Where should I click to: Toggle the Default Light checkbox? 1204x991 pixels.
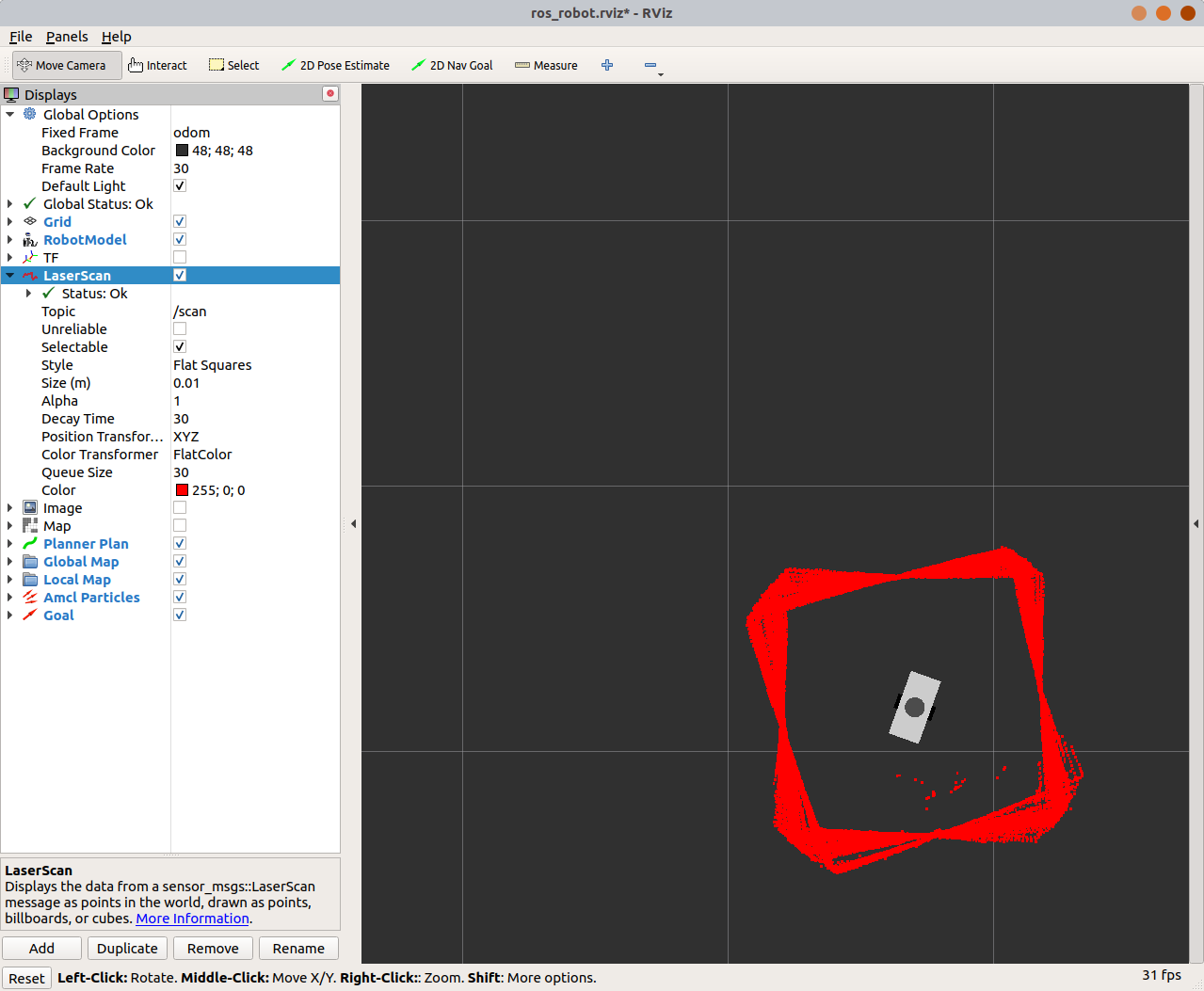click(x=180, y=185)
